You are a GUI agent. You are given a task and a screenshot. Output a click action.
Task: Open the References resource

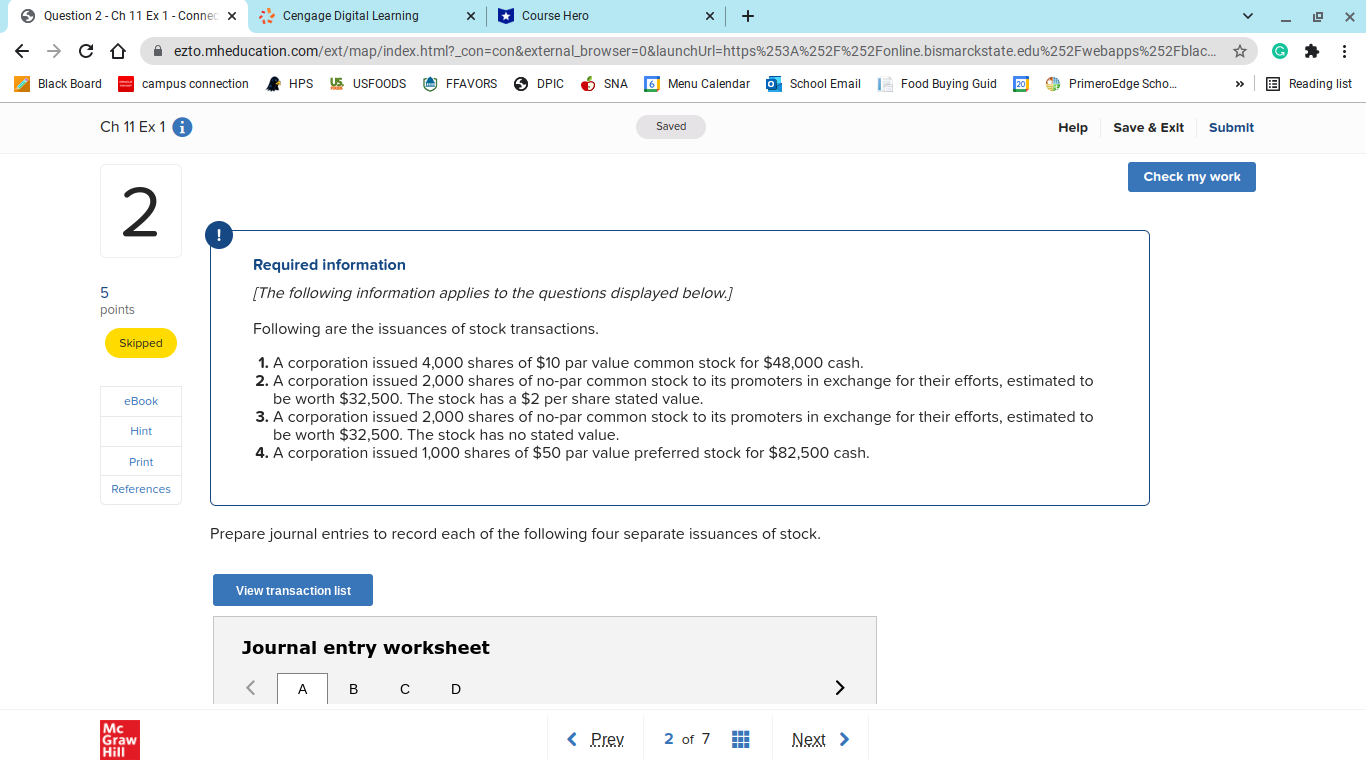[x=141, y=489]
